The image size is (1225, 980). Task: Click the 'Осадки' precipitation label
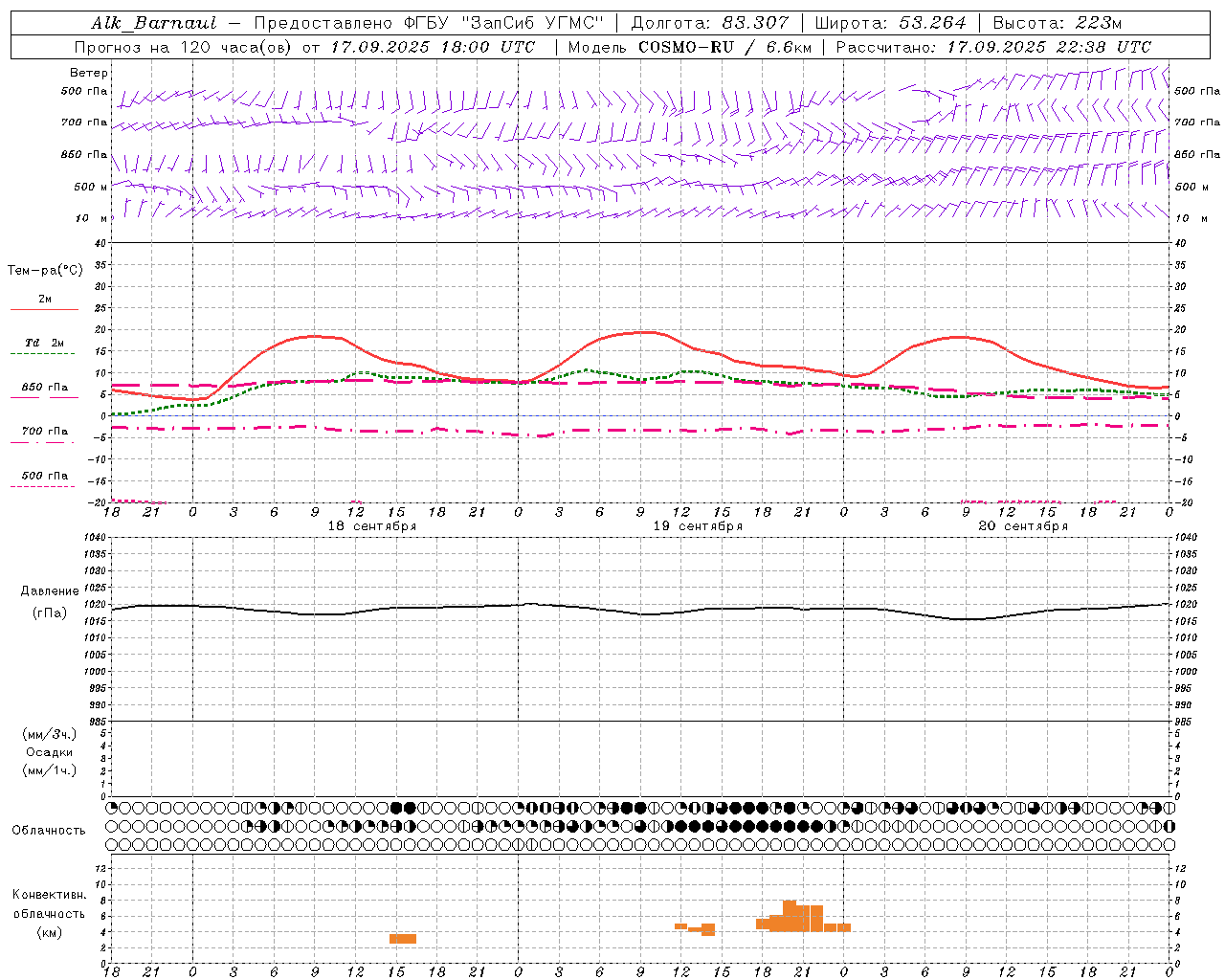coord(50,752)
